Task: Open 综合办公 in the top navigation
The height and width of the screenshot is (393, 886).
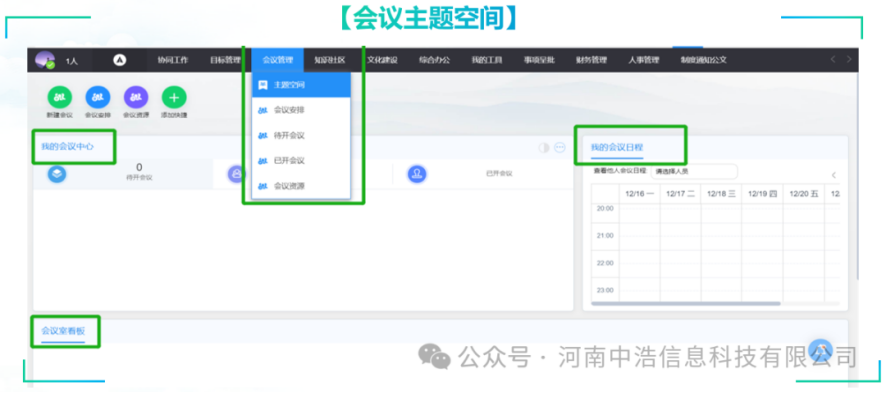Action: pos(435,60)
